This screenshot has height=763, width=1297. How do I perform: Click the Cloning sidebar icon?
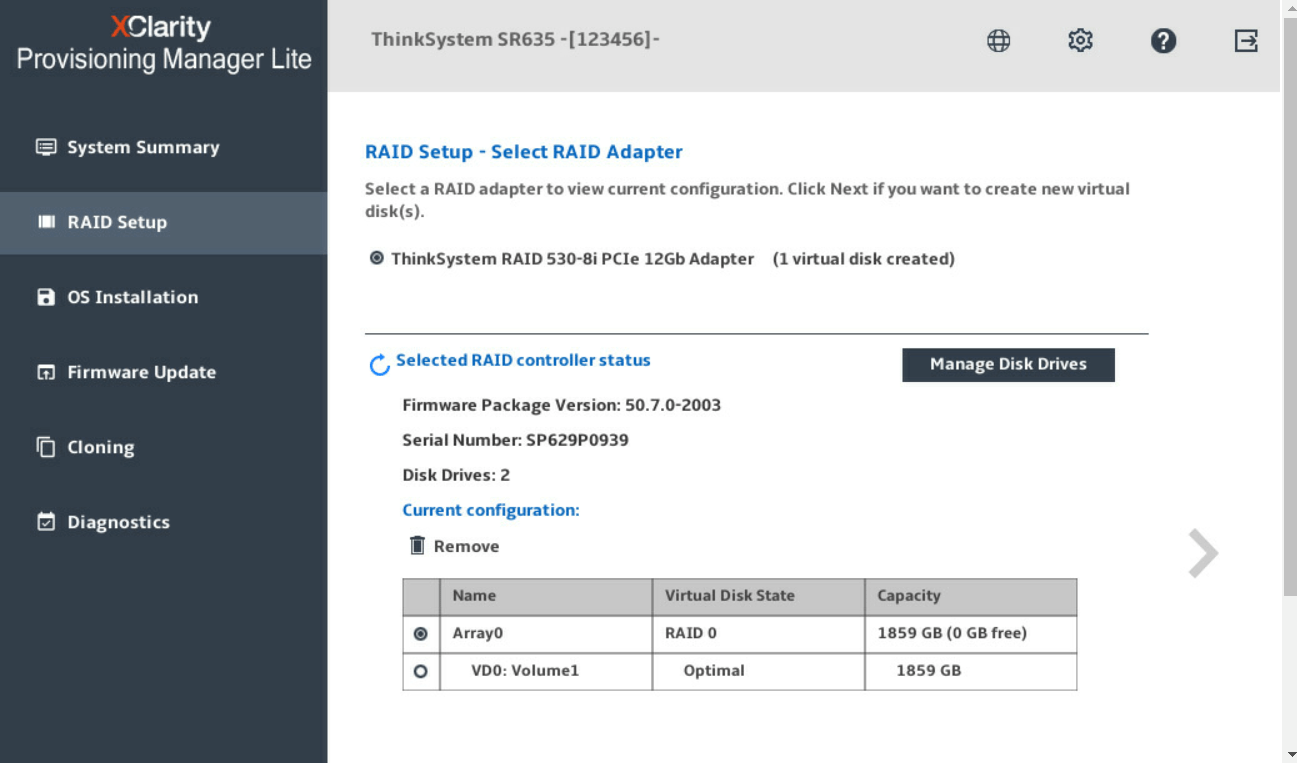46,447
